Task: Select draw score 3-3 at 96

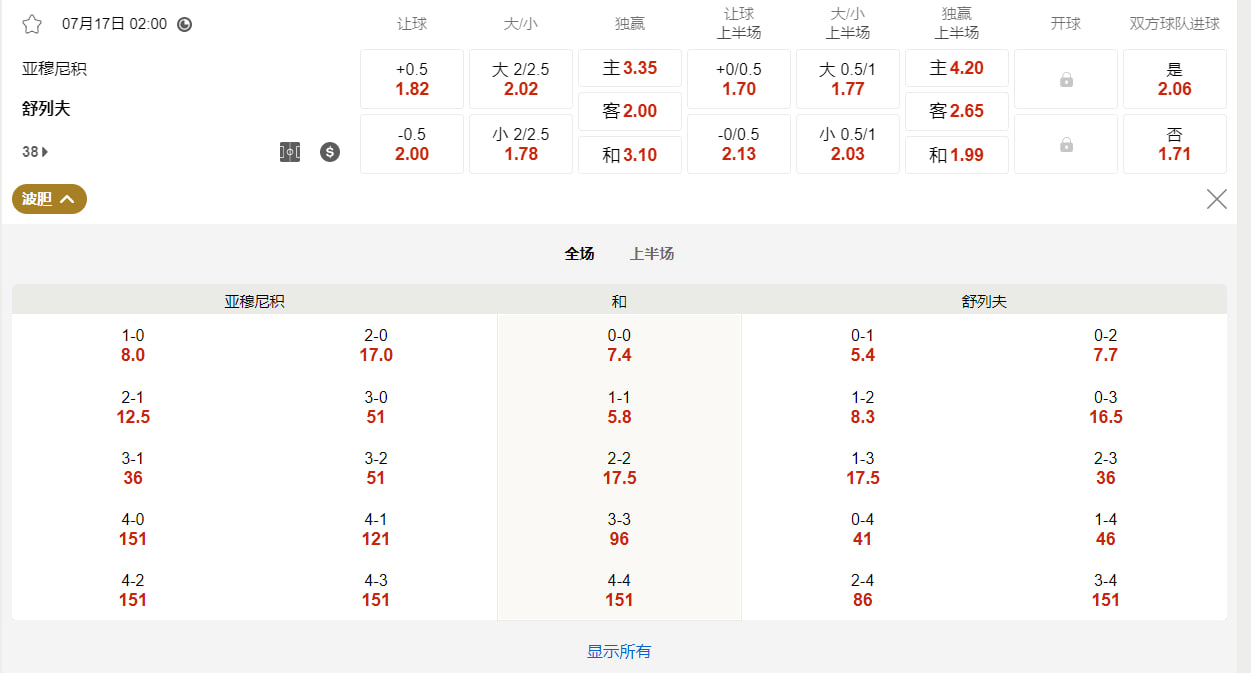Action: click(x=619, y=529)
